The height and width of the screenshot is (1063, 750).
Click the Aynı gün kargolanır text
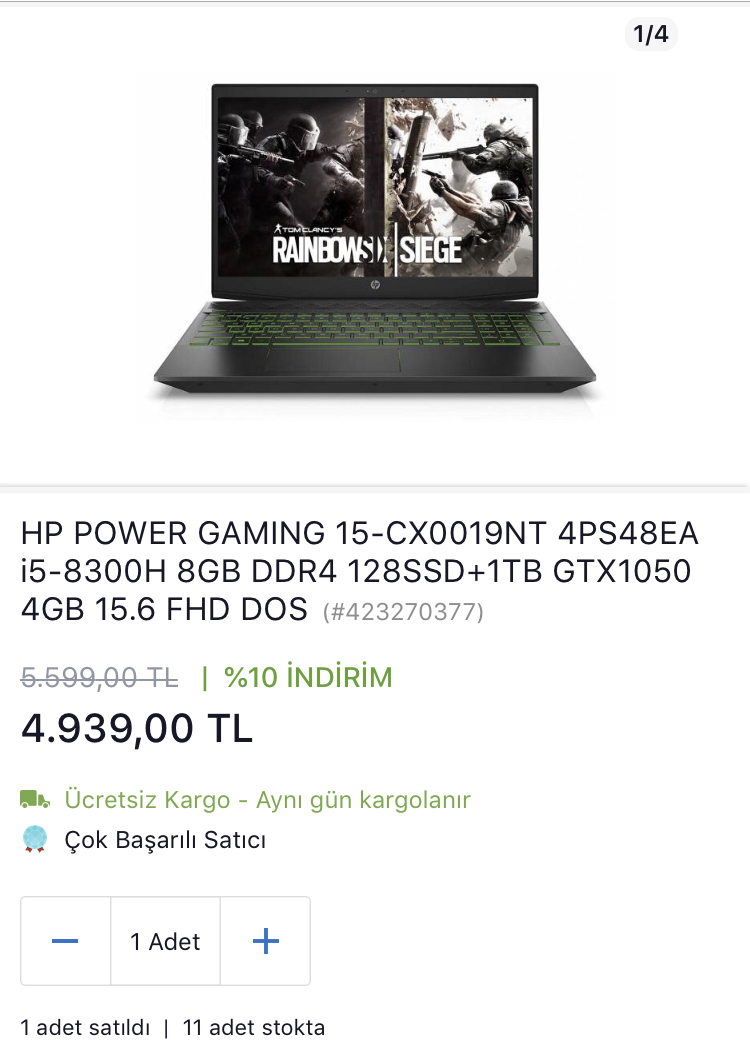363,800
